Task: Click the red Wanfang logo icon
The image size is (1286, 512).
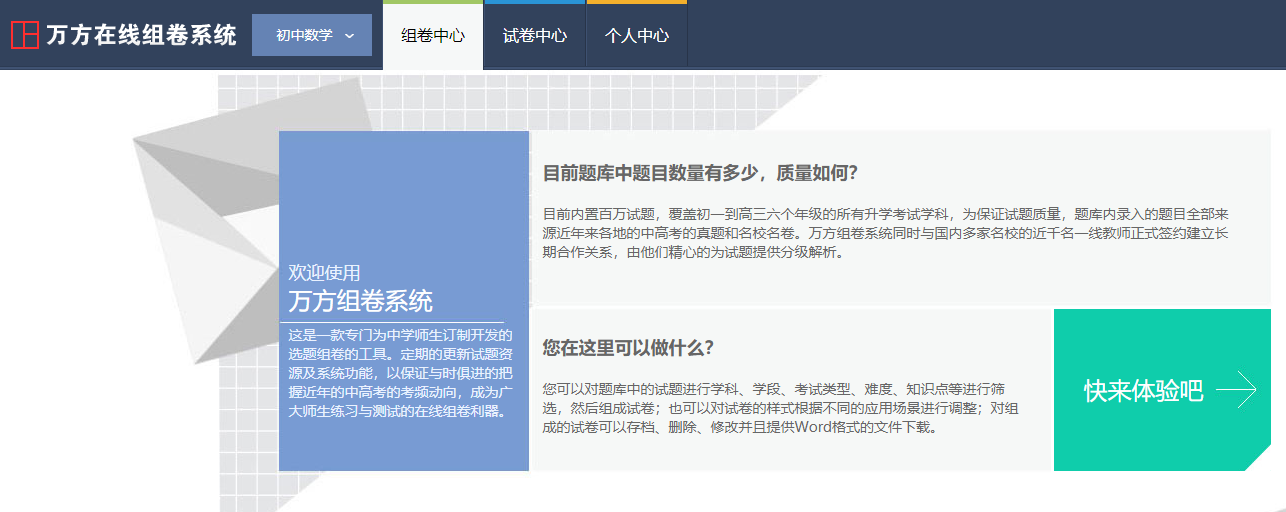Action: (24, 35)
